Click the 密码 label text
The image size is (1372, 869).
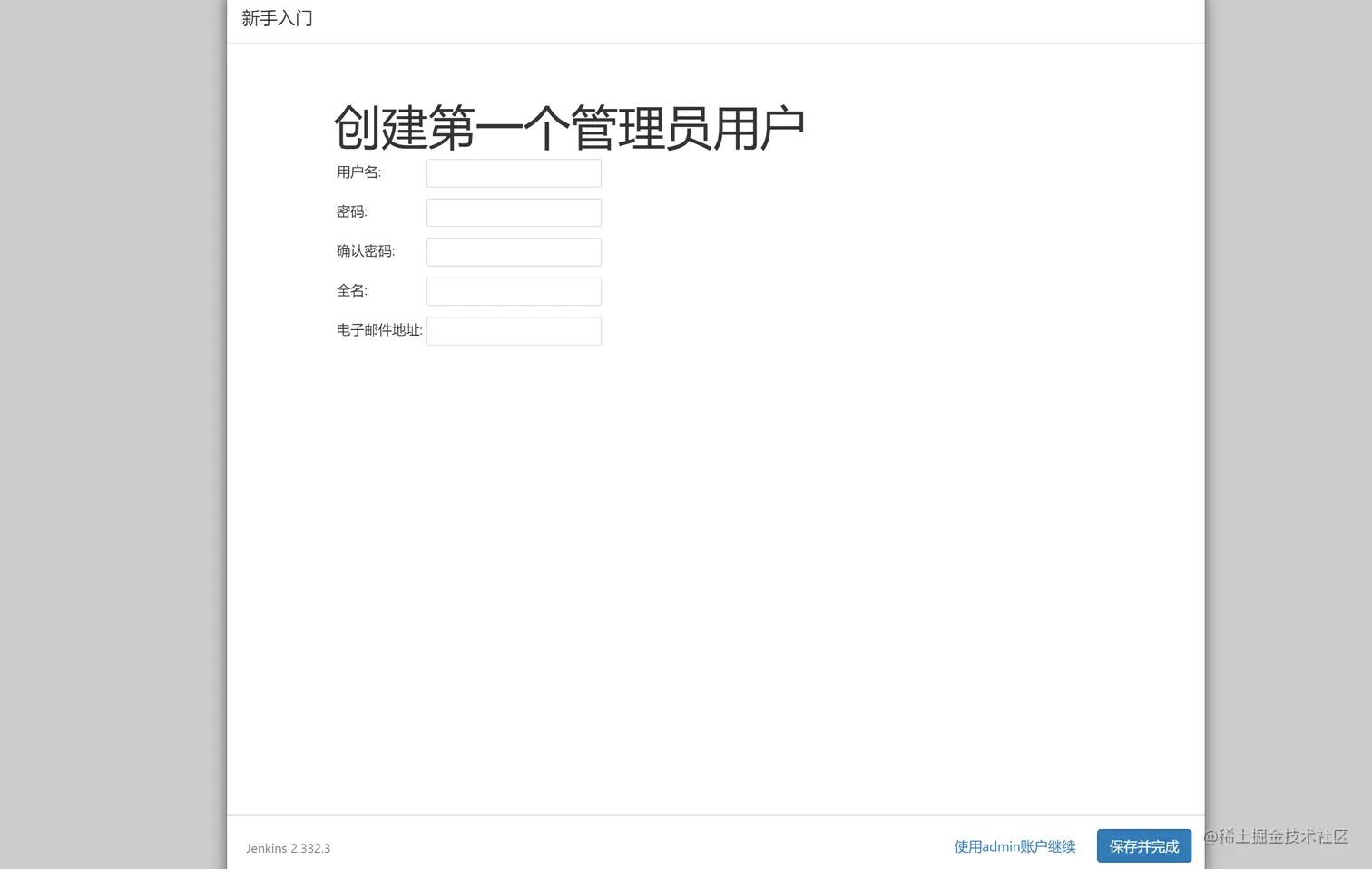point(352,211)
